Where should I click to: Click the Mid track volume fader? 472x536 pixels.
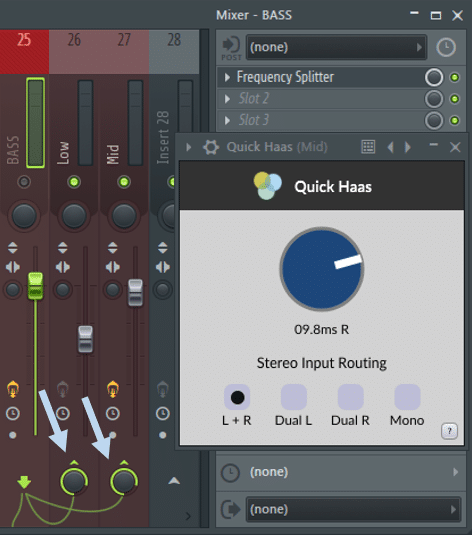[135, 292]
